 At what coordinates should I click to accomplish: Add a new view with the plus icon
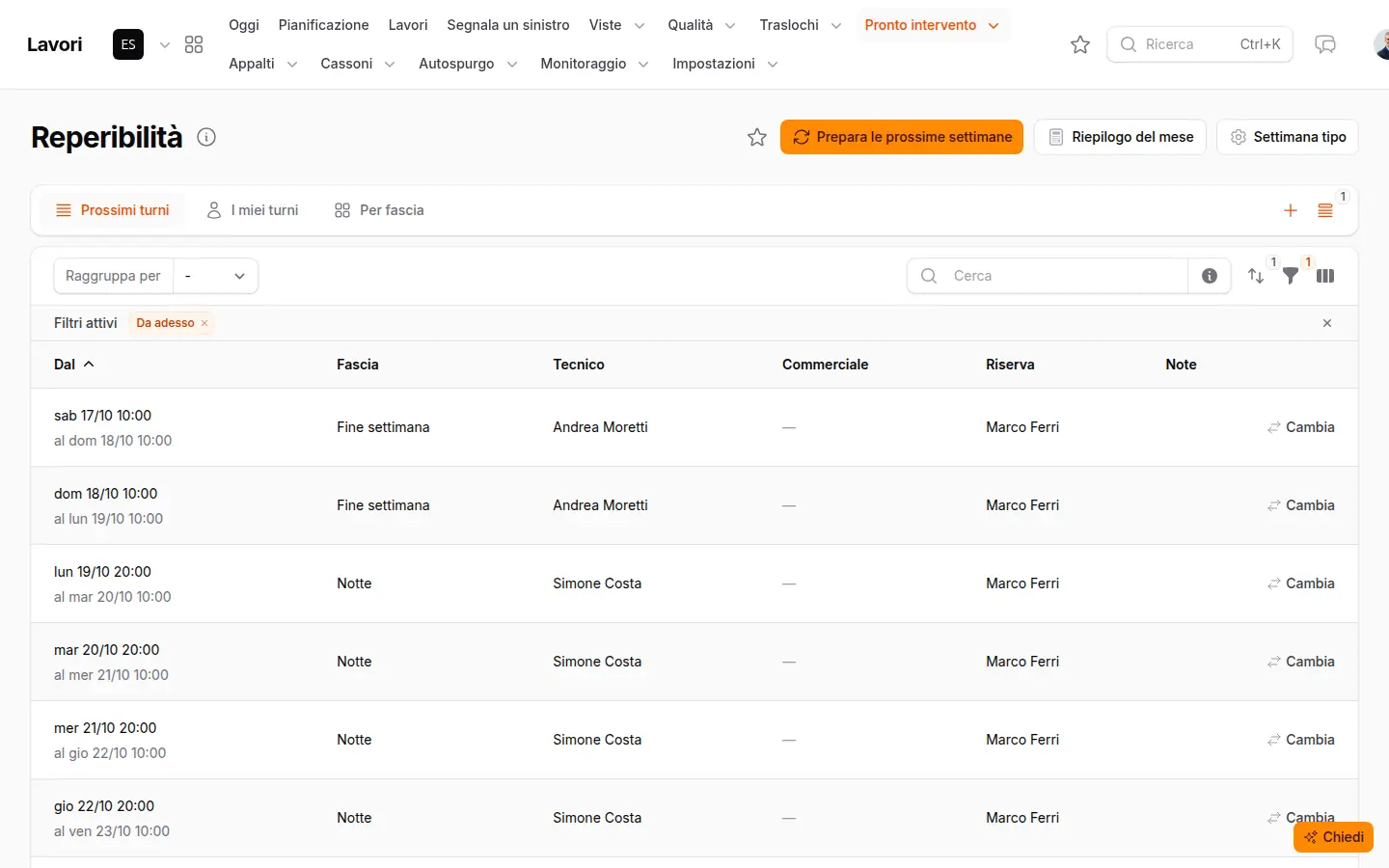(1291, 210)
